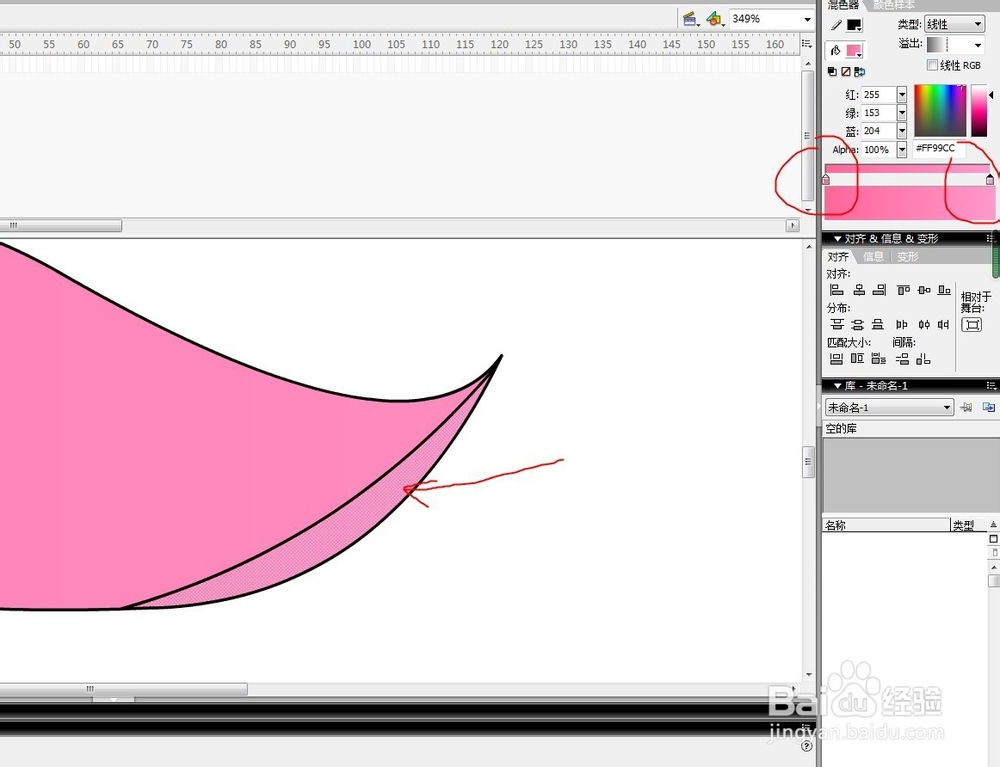Switch to the 颜色样本 tab
Screen dimensions: 1000x767
pyautogui.click(x=893, y=5)
